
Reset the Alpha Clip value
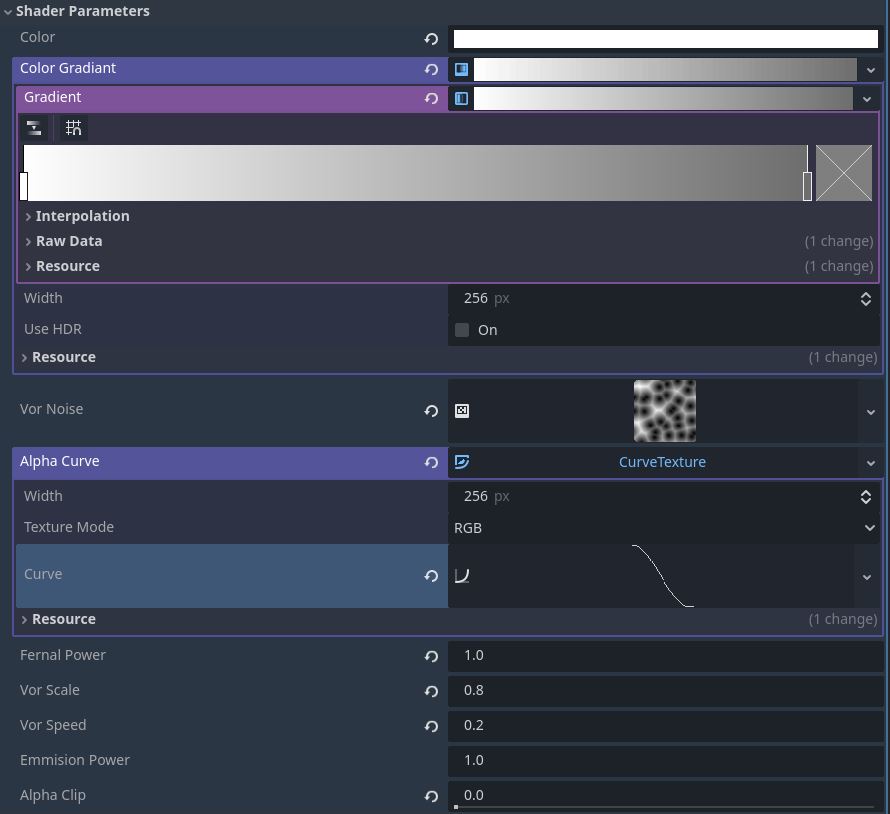click(431, 796)
